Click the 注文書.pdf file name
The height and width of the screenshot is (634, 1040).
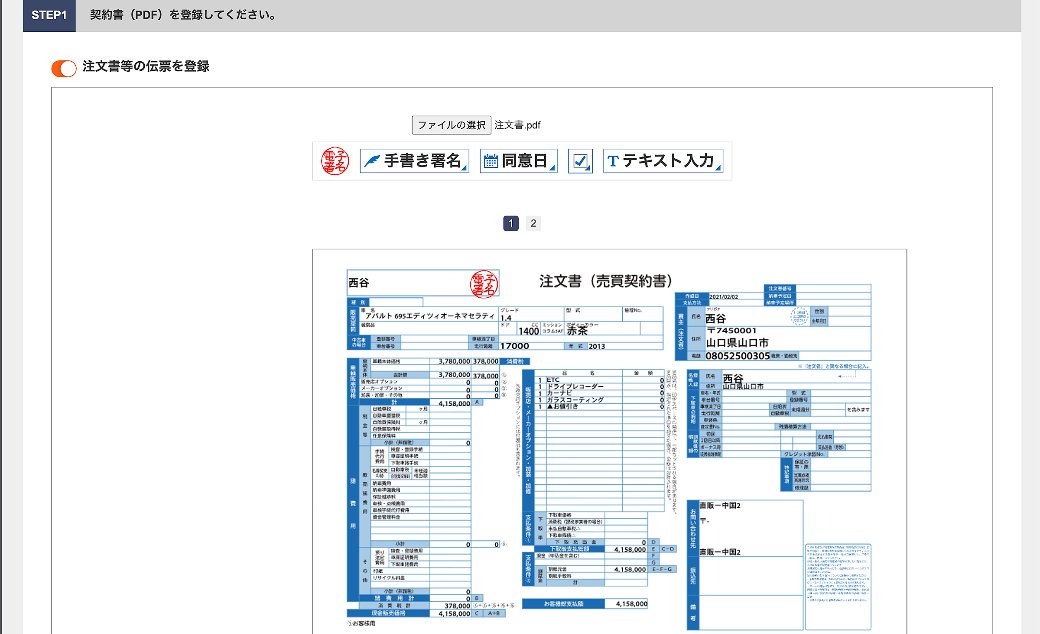click(517, 125)
